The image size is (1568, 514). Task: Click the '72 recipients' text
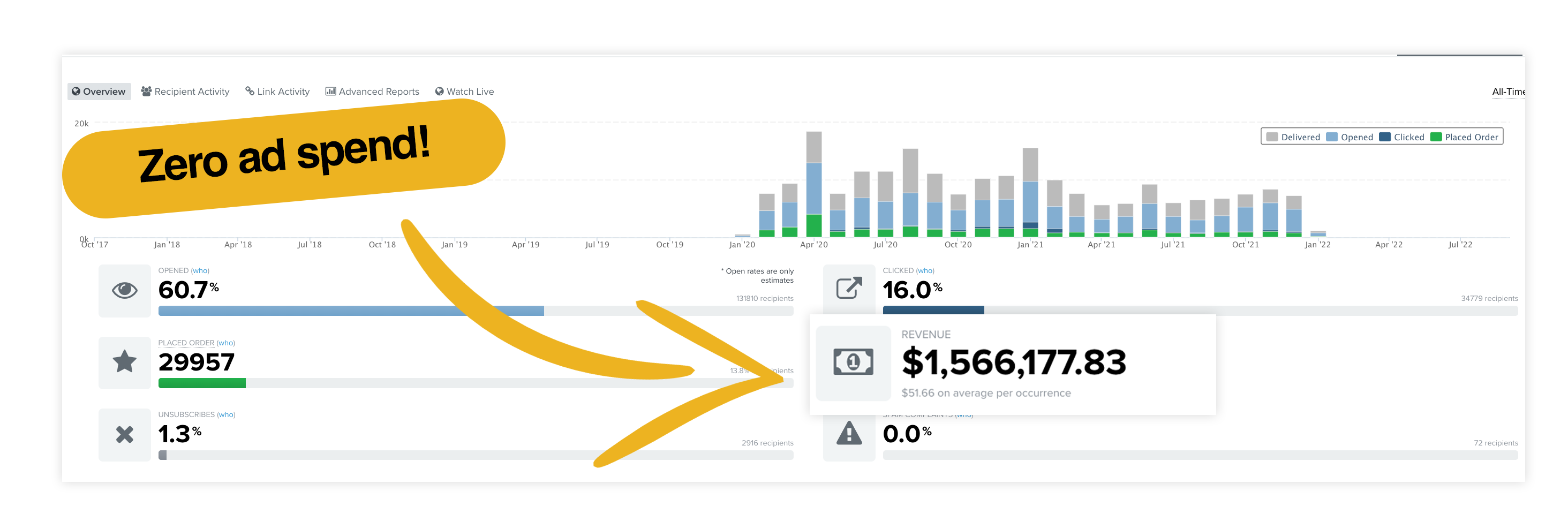pyautogui.click(x=1496, y=443)
